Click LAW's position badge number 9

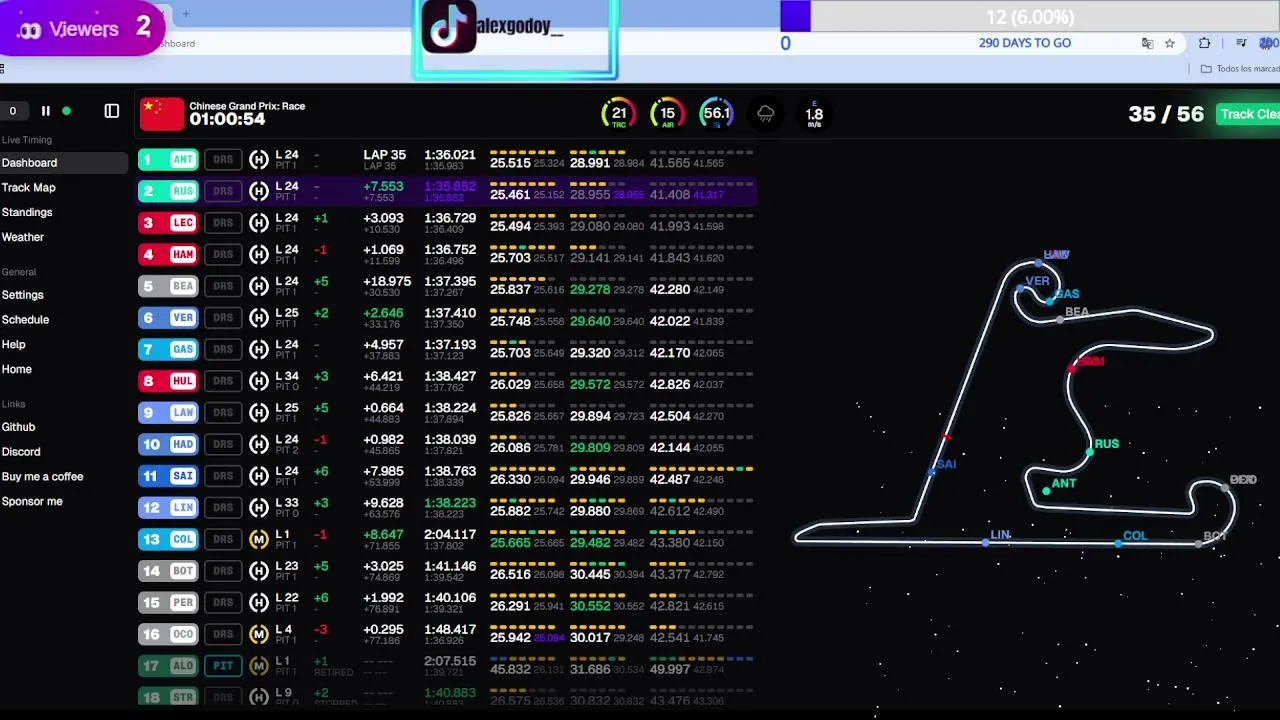point(149,413)
